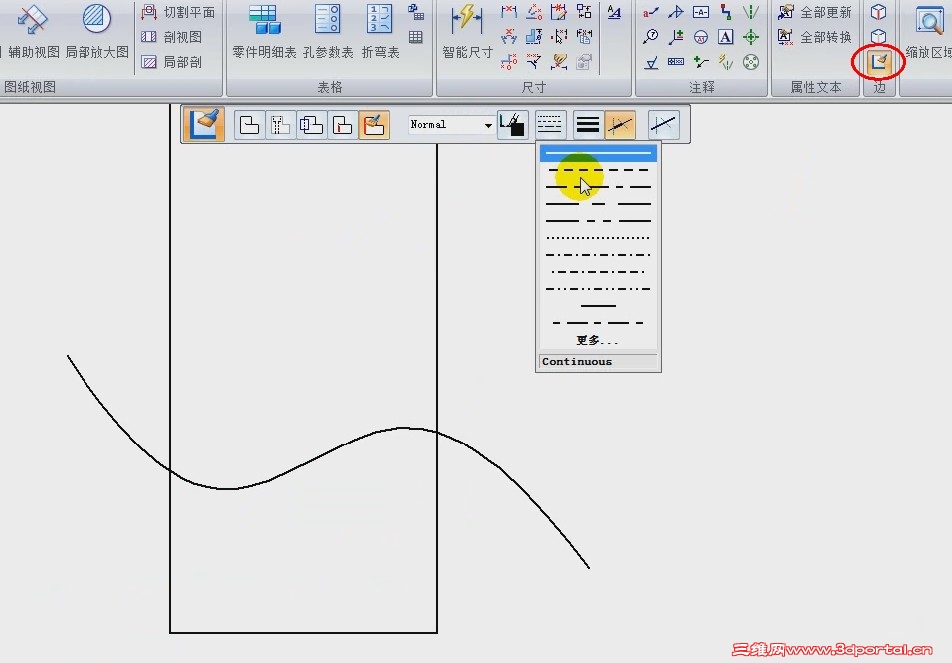Viewport: 952px width, 663px height.
Task: Select the green center mark crosshair icon
Action: pyautogui.click(x=751, y=36)
